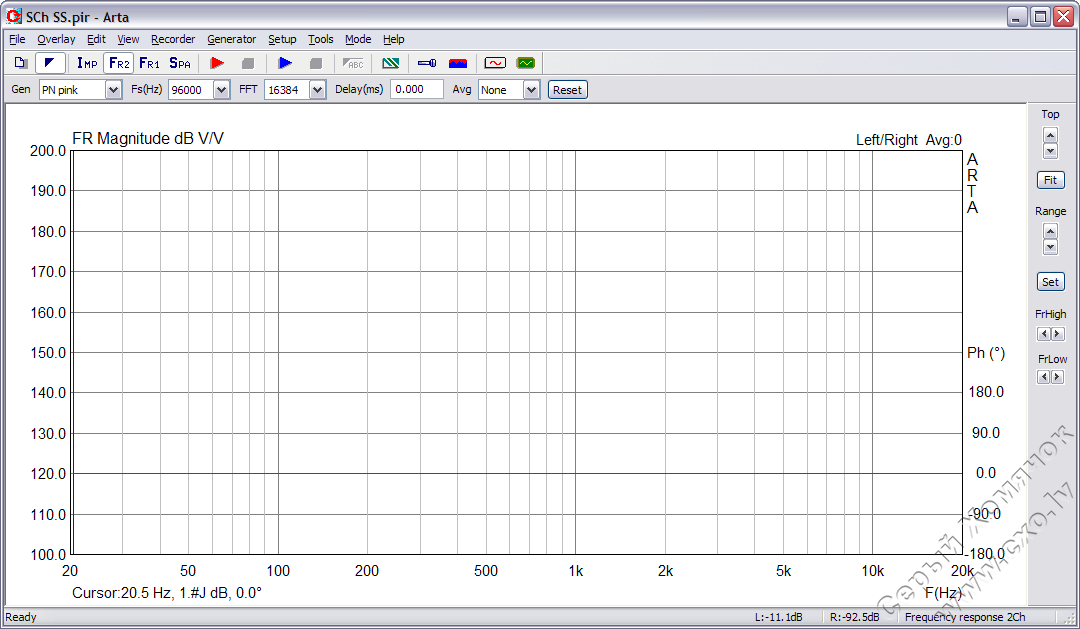Select FR2 dual channel frequency response
Viewport: 1080px width, 629px height.
click(118, 63)
